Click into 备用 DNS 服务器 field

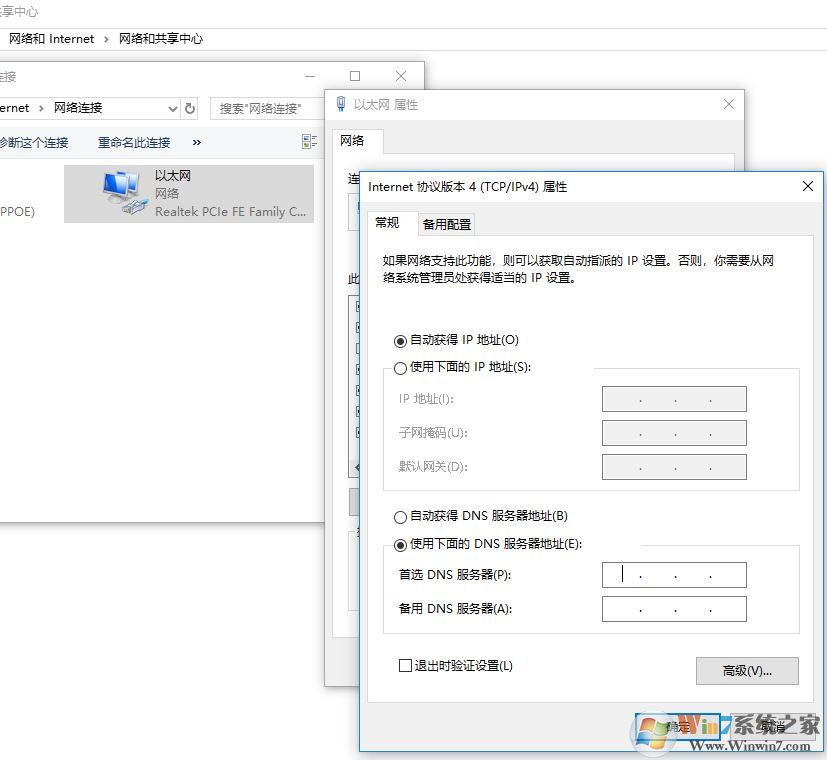pos(674,609)
